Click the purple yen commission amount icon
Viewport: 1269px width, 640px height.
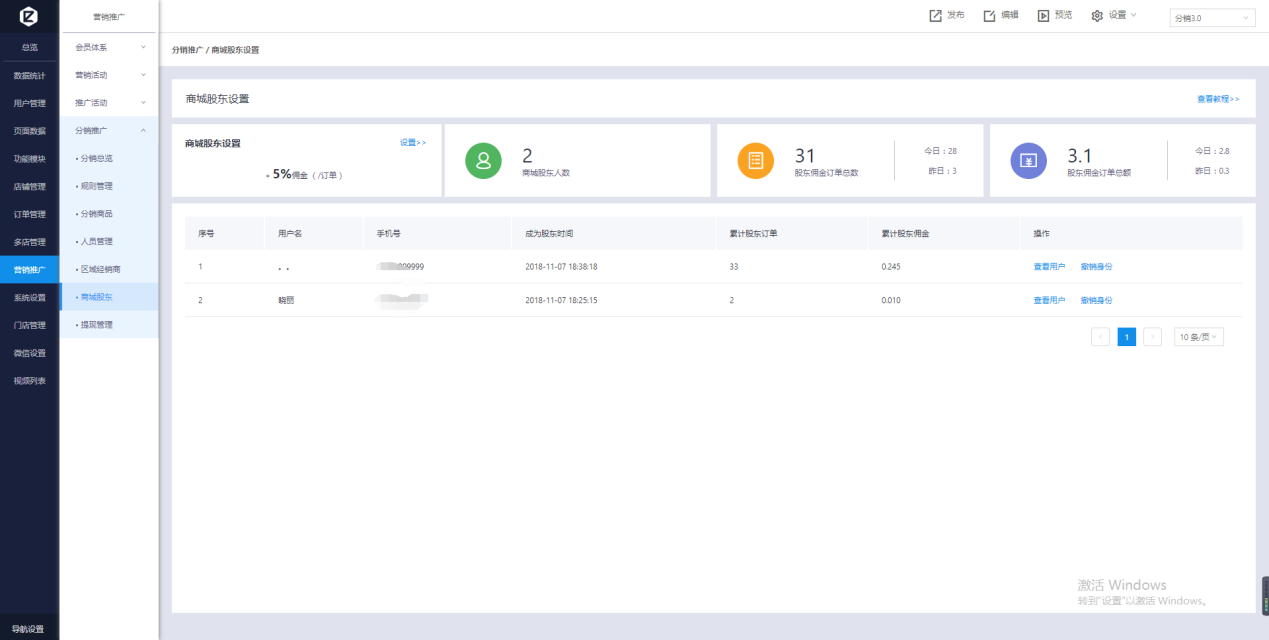point(1028,160)
